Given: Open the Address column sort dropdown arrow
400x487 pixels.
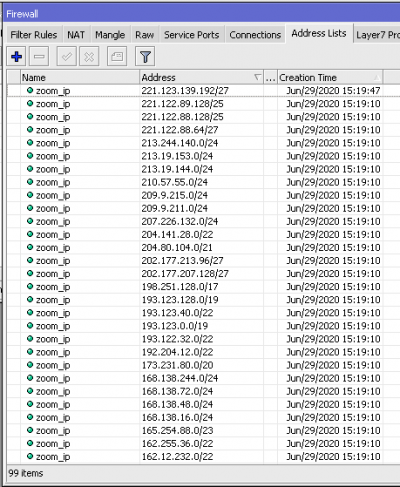Looking at the screenshot, I should coord(257,77).
